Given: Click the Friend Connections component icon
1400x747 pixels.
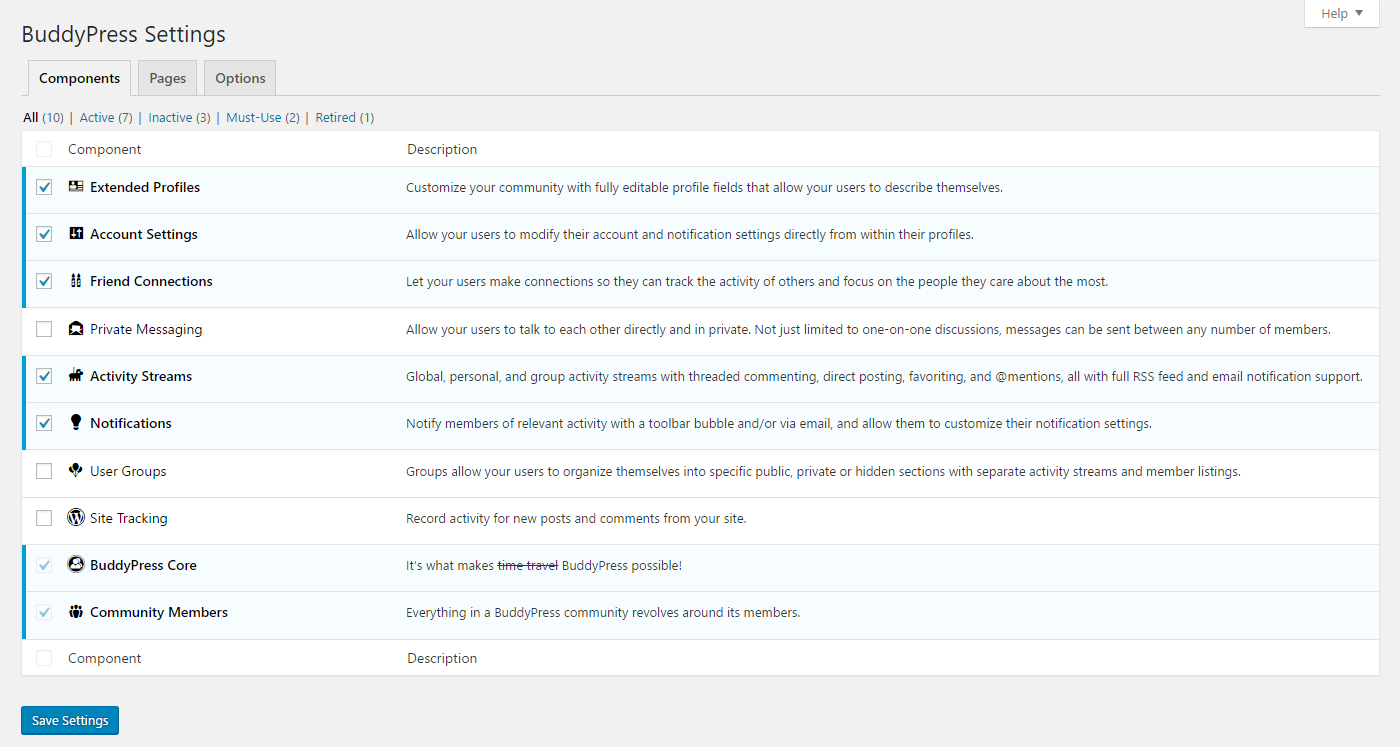Looking at the screenshot, I should [x=76, y=281].
